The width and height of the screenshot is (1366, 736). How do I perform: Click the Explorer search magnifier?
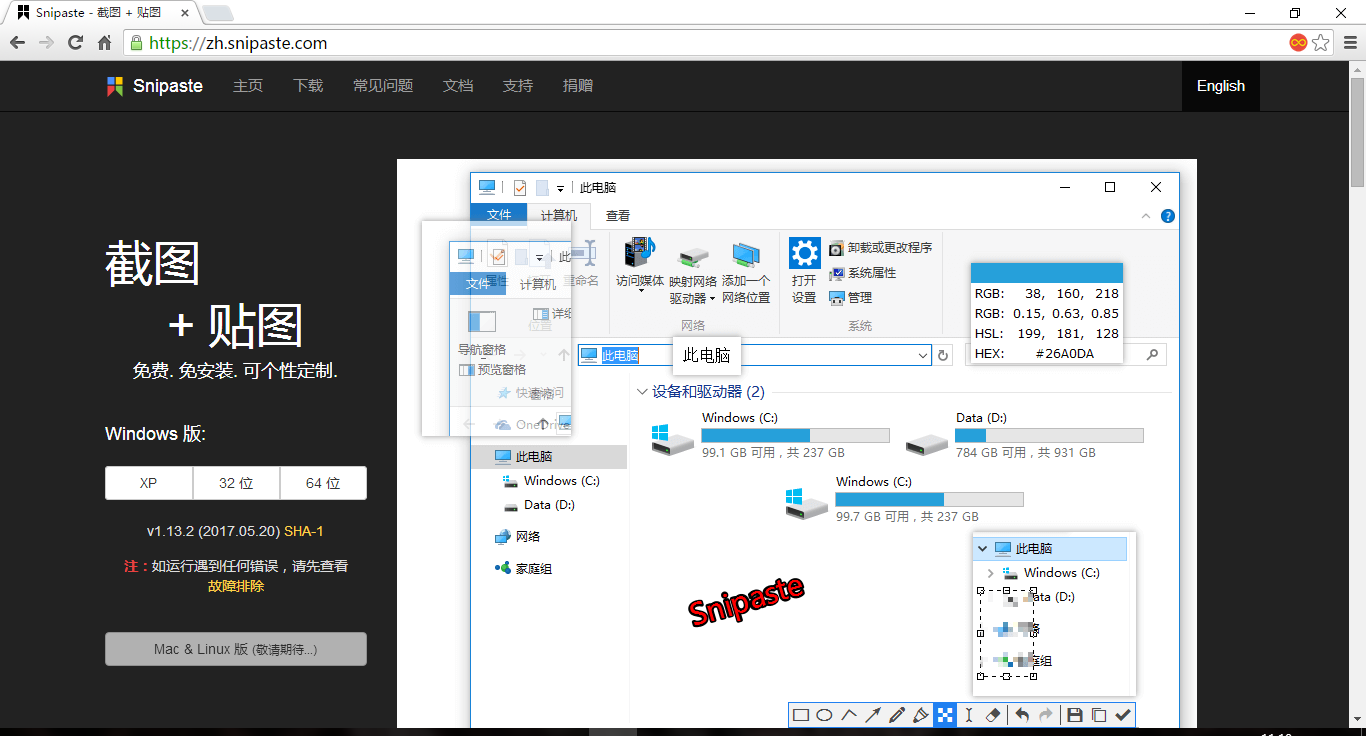click(x=1153, y=354)
